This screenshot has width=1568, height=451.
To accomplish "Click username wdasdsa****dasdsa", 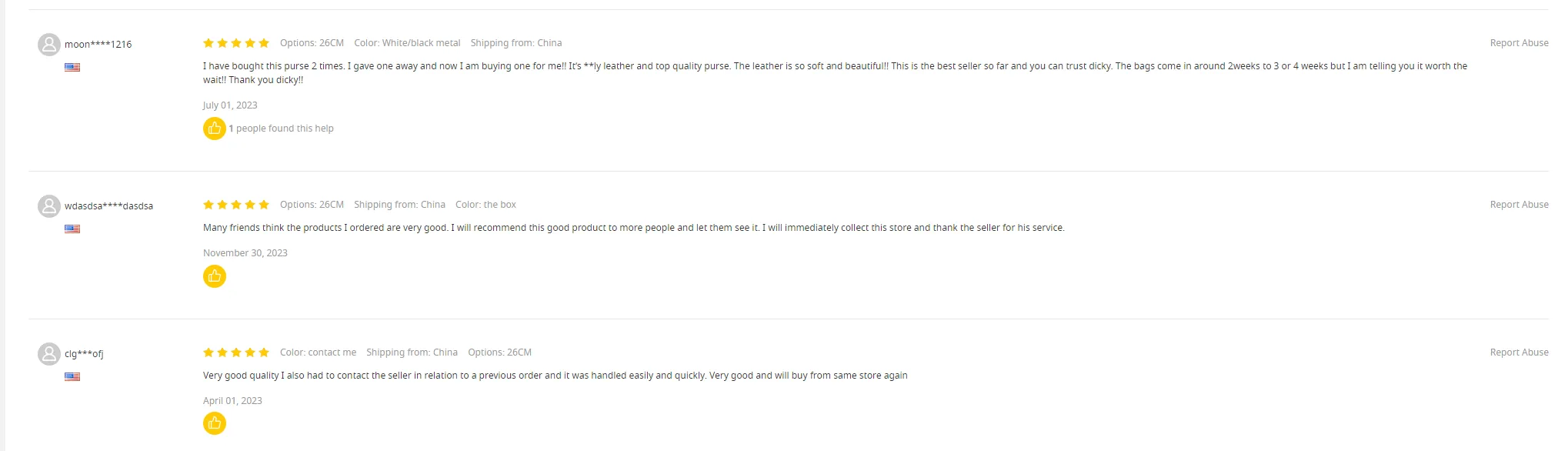I will click(x=108, y=206).
